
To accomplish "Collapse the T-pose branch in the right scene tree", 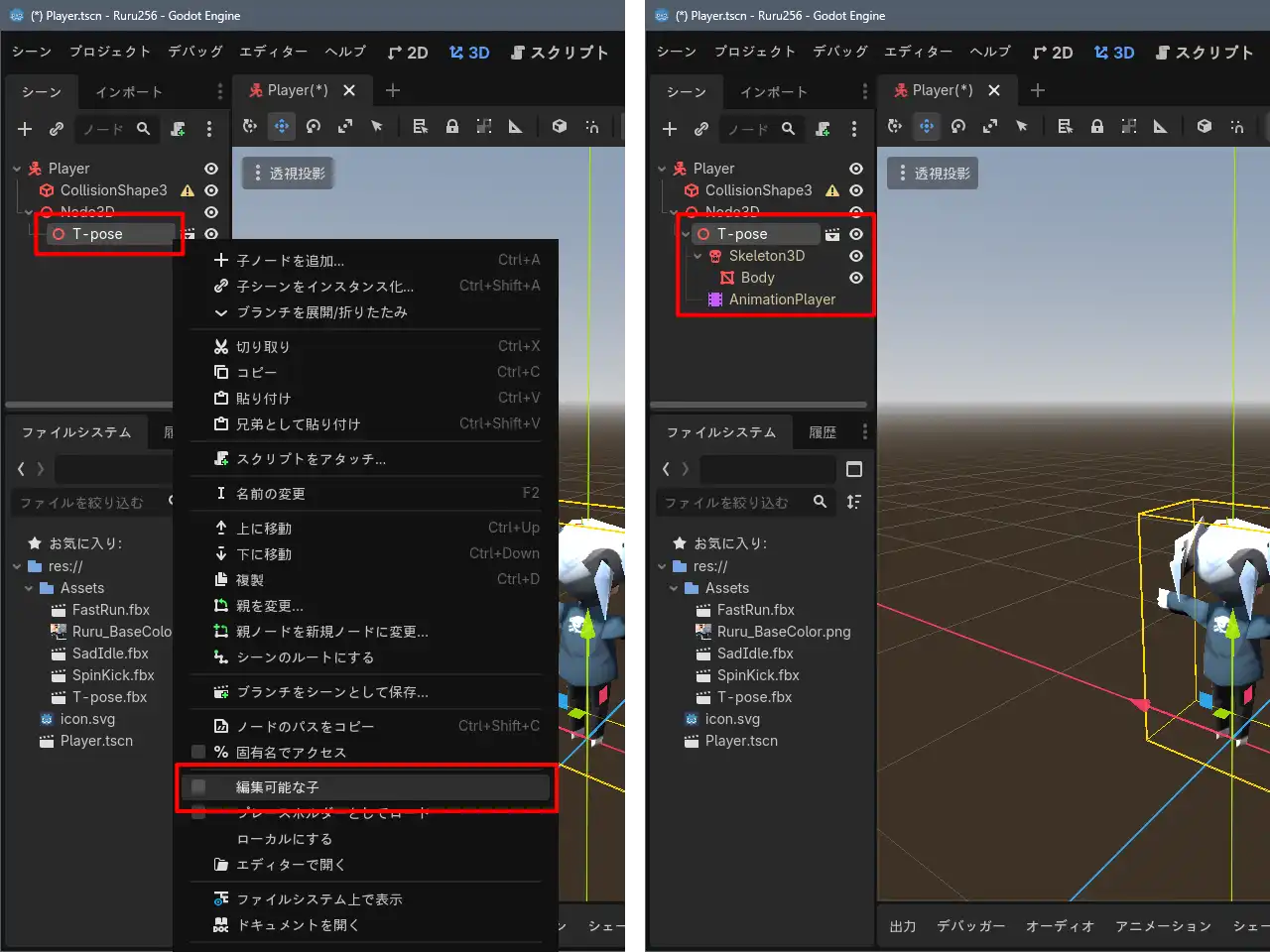I will click(x=685, y=233).
